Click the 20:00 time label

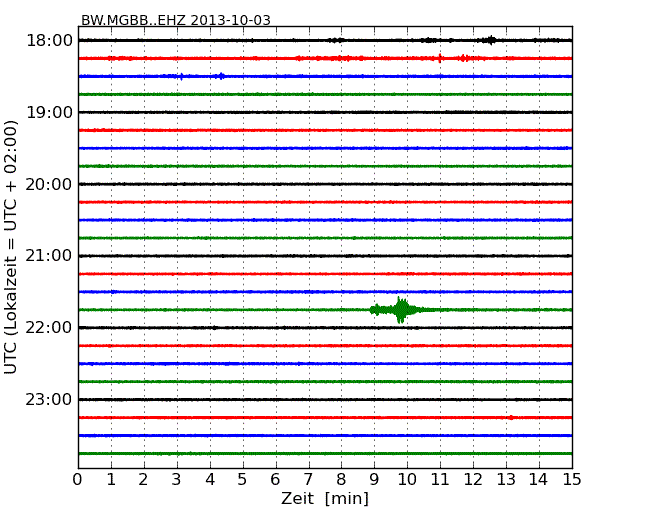(x=49, y=184)
